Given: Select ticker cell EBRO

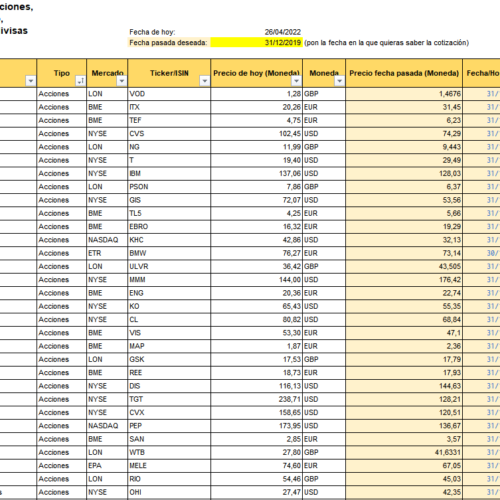Looking at the screenshot, I should [169, 227].
